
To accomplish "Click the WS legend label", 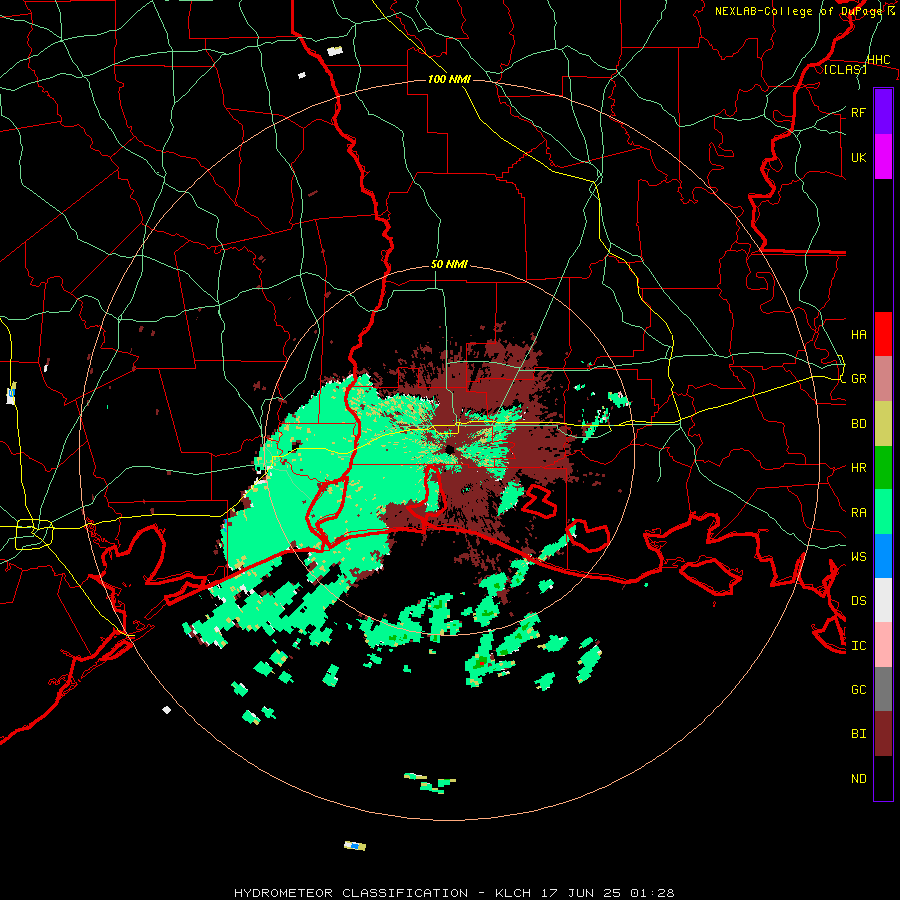I will click(x=858, y=556).
